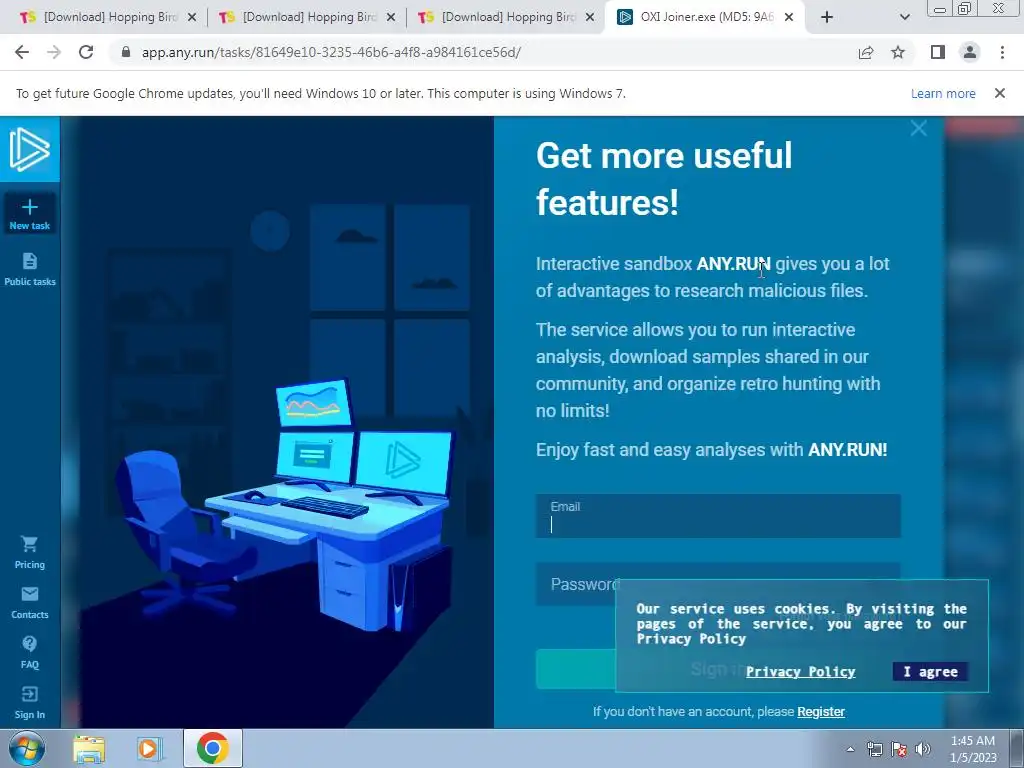Image resolution: width=1024 pixels, height=768 pixels.
Task: Close the third Hopping Bird tab
Action: [x=590, y=17]
